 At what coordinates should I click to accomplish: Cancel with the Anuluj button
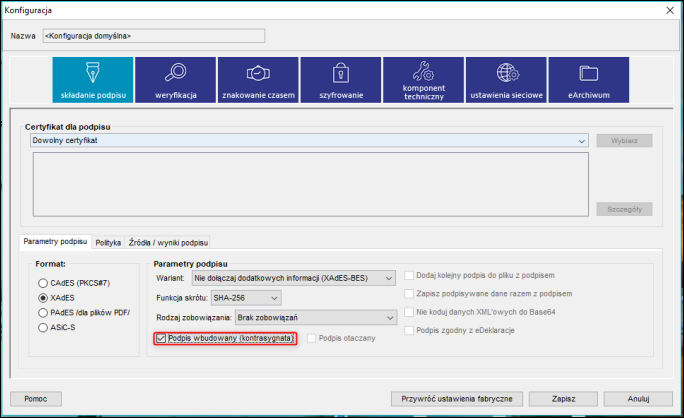pos(638,399)
